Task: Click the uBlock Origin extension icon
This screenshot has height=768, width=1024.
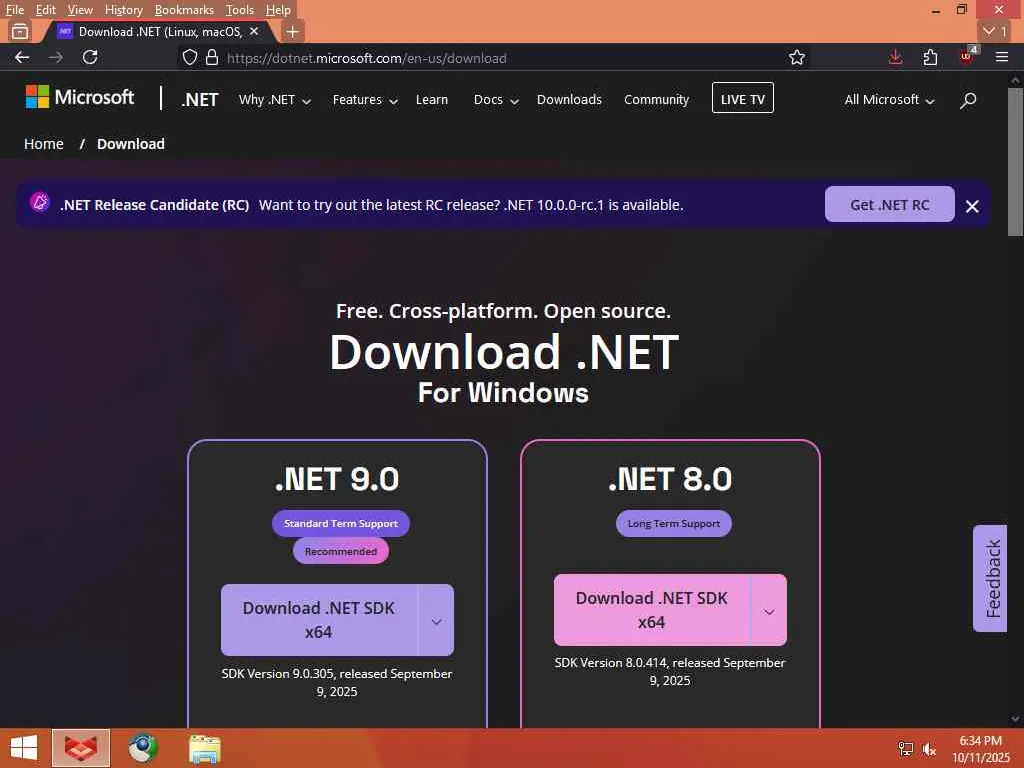Action: click(967, 57)
